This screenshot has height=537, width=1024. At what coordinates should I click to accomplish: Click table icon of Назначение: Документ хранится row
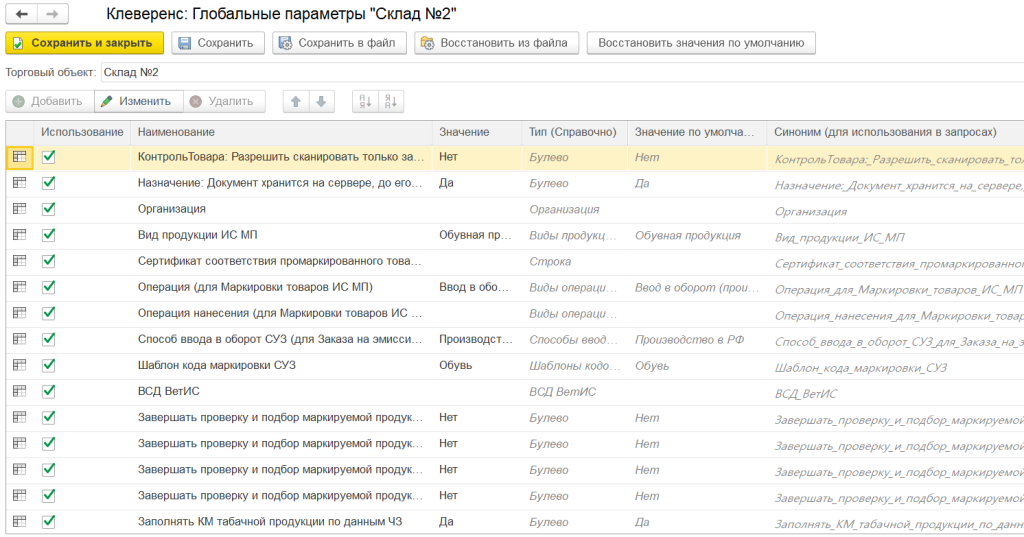20,183
